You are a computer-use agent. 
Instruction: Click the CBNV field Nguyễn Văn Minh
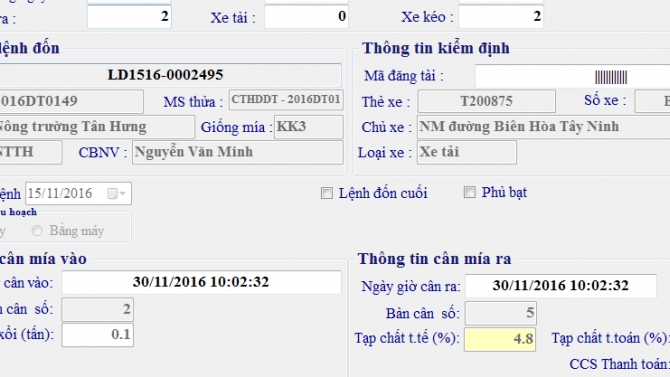click(238, 152)
